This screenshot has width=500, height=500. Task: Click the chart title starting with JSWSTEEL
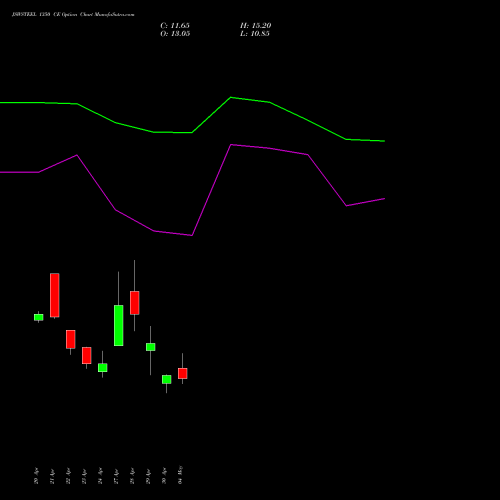(x=73, y=15)
